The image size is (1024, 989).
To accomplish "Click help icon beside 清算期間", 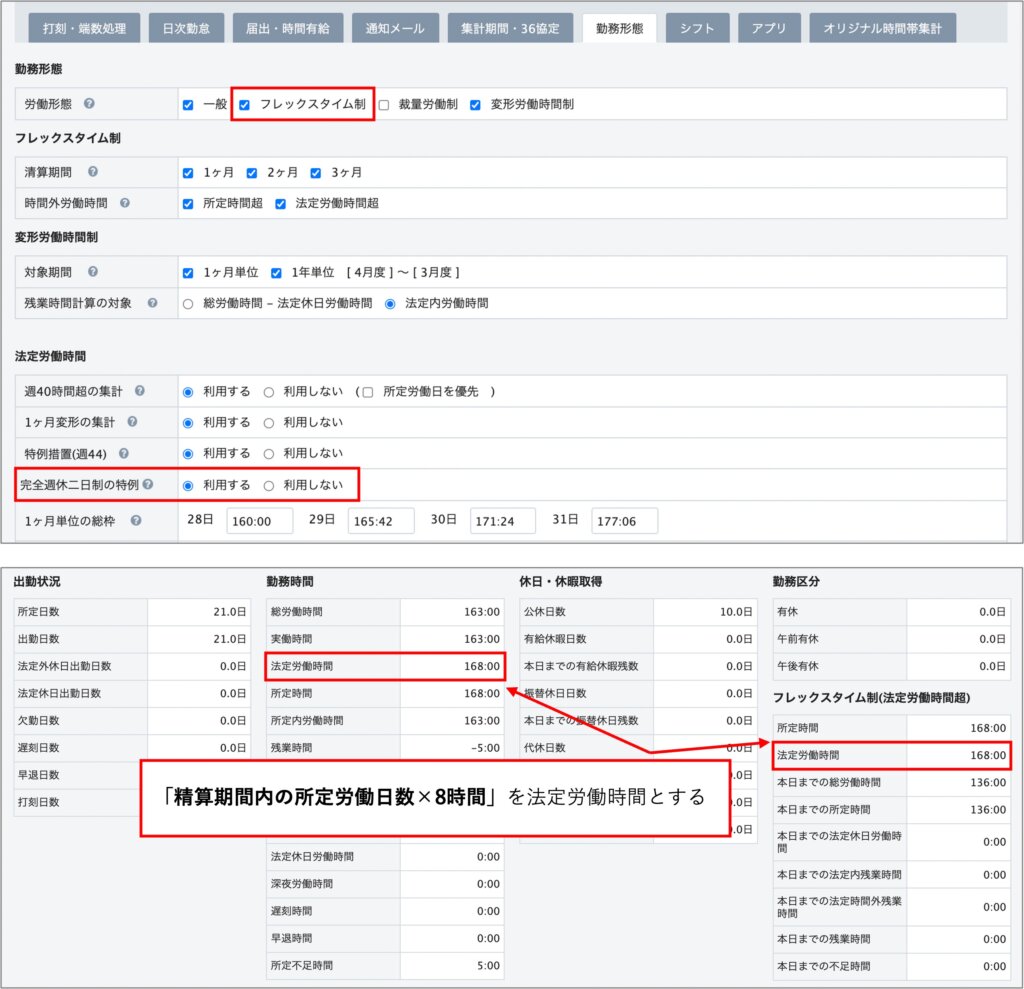I will pyautogui.click(x=92, y=172).
